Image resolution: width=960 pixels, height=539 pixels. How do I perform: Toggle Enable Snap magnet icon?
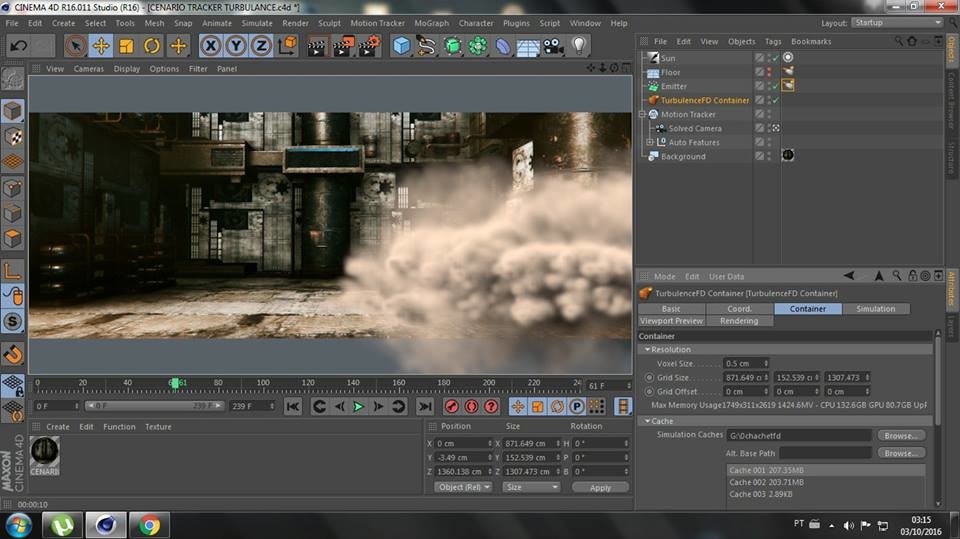pyautogui.click(x=12, y=355)
